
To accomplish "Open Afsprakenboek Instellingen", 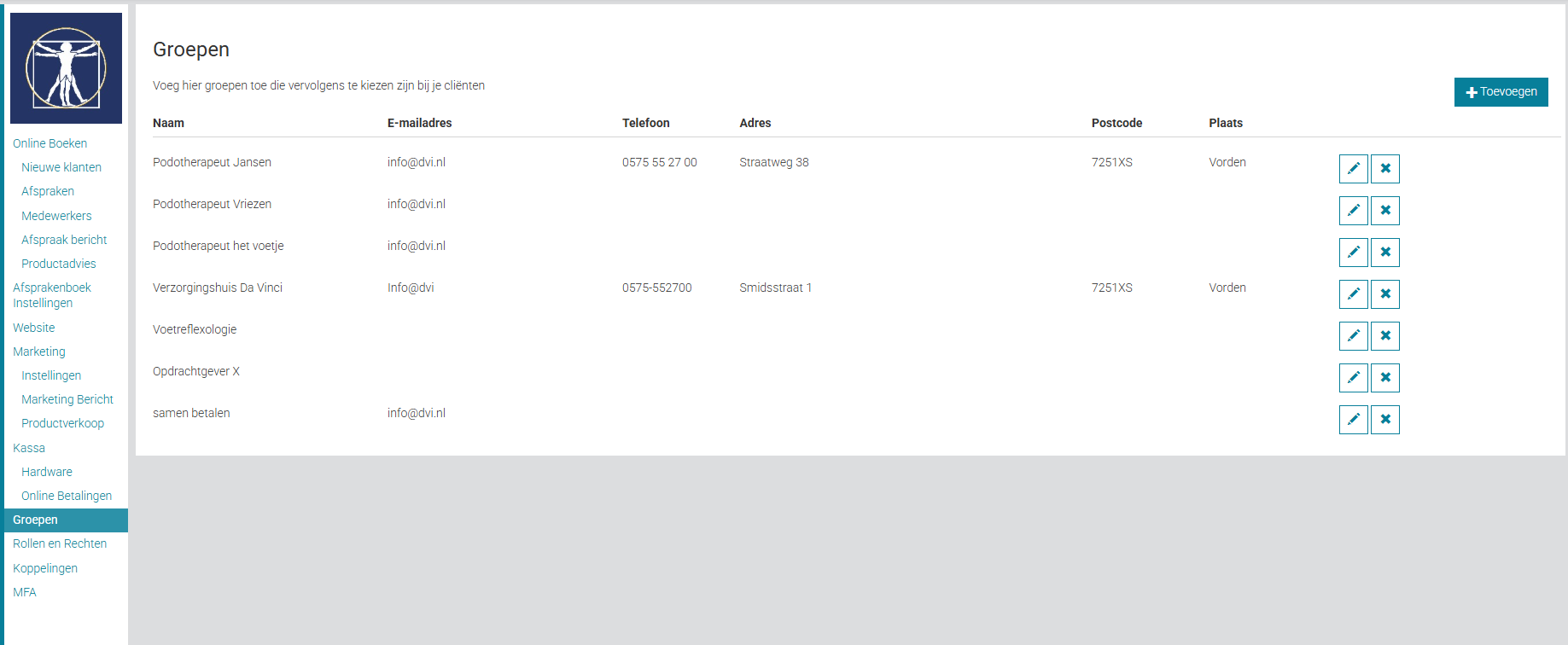I will pyautogui.click(x=51, y=295).
